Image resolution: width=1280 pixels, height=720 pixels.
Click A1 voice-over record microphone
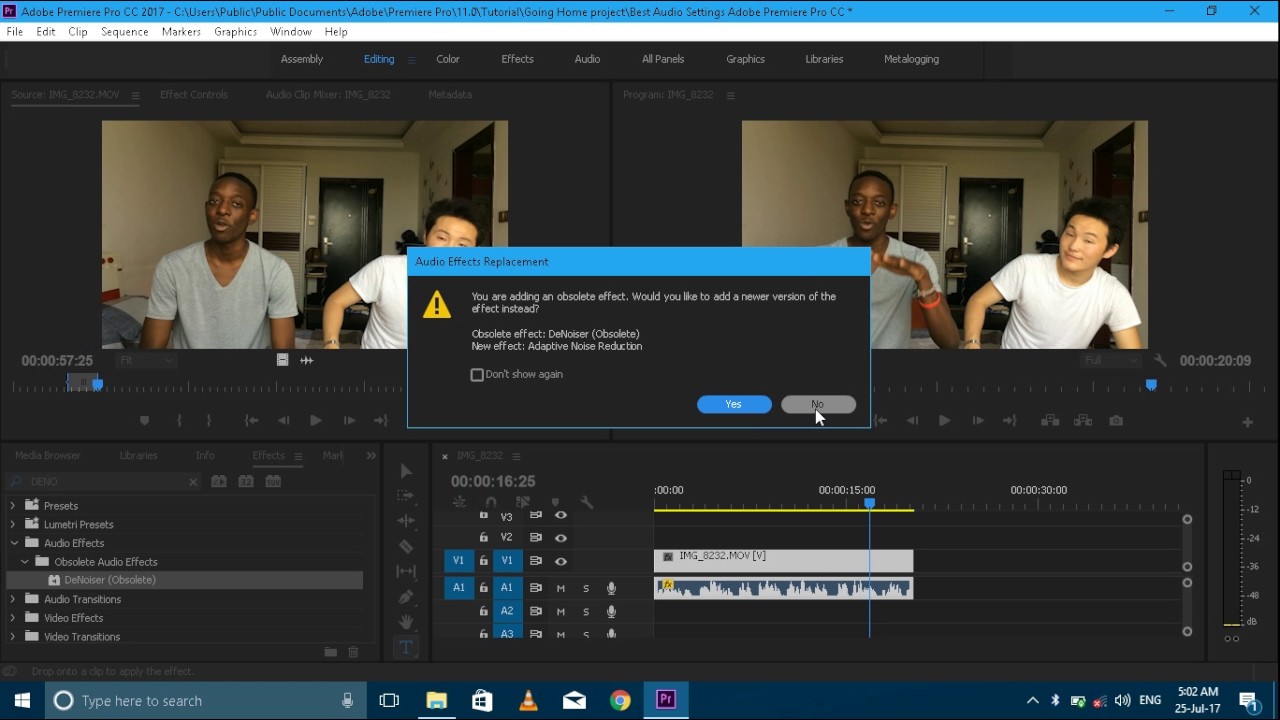611,588
